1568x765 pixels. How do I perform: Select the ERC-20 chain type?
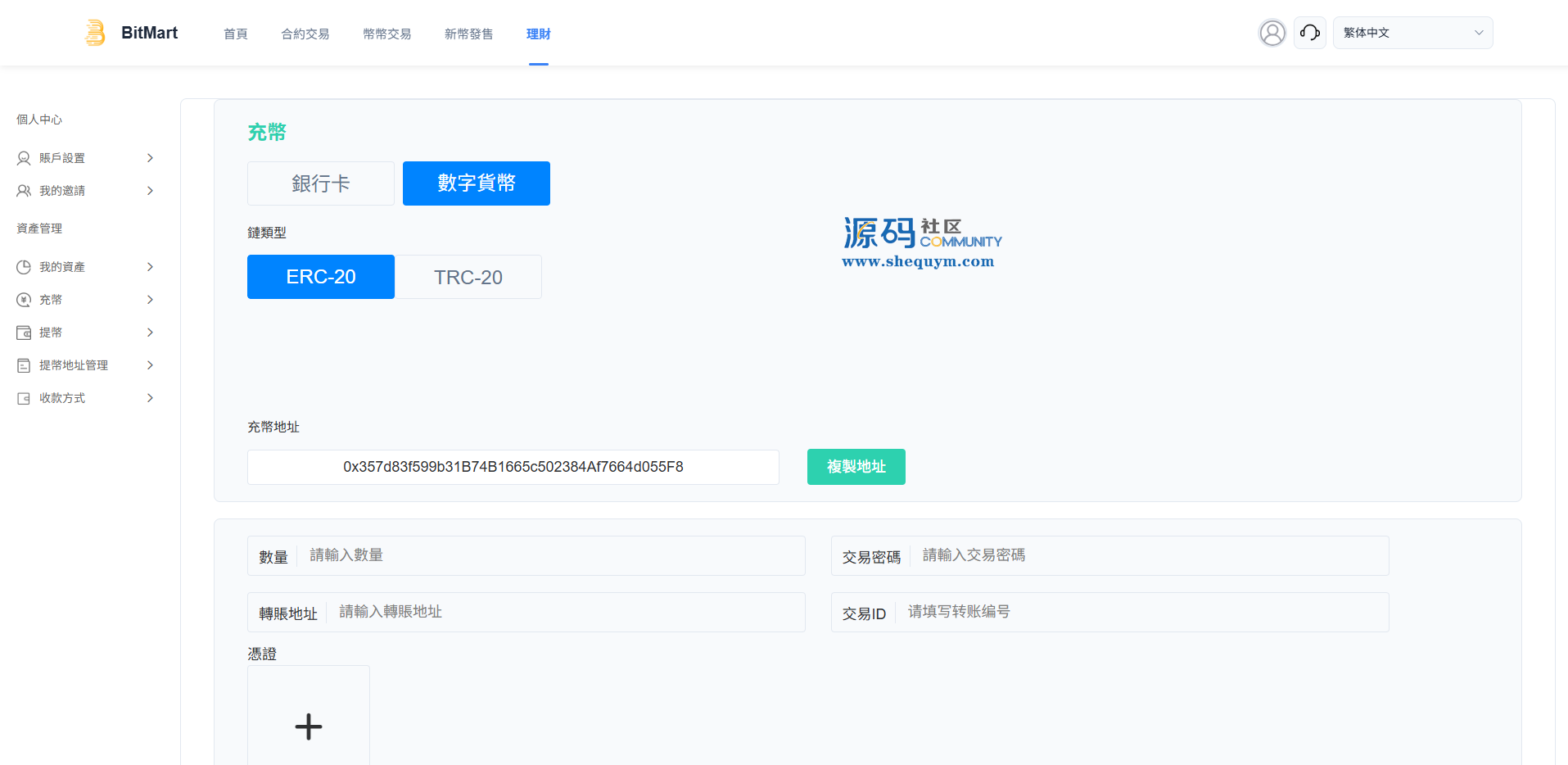pyautogui.click(x=320, y=277)
